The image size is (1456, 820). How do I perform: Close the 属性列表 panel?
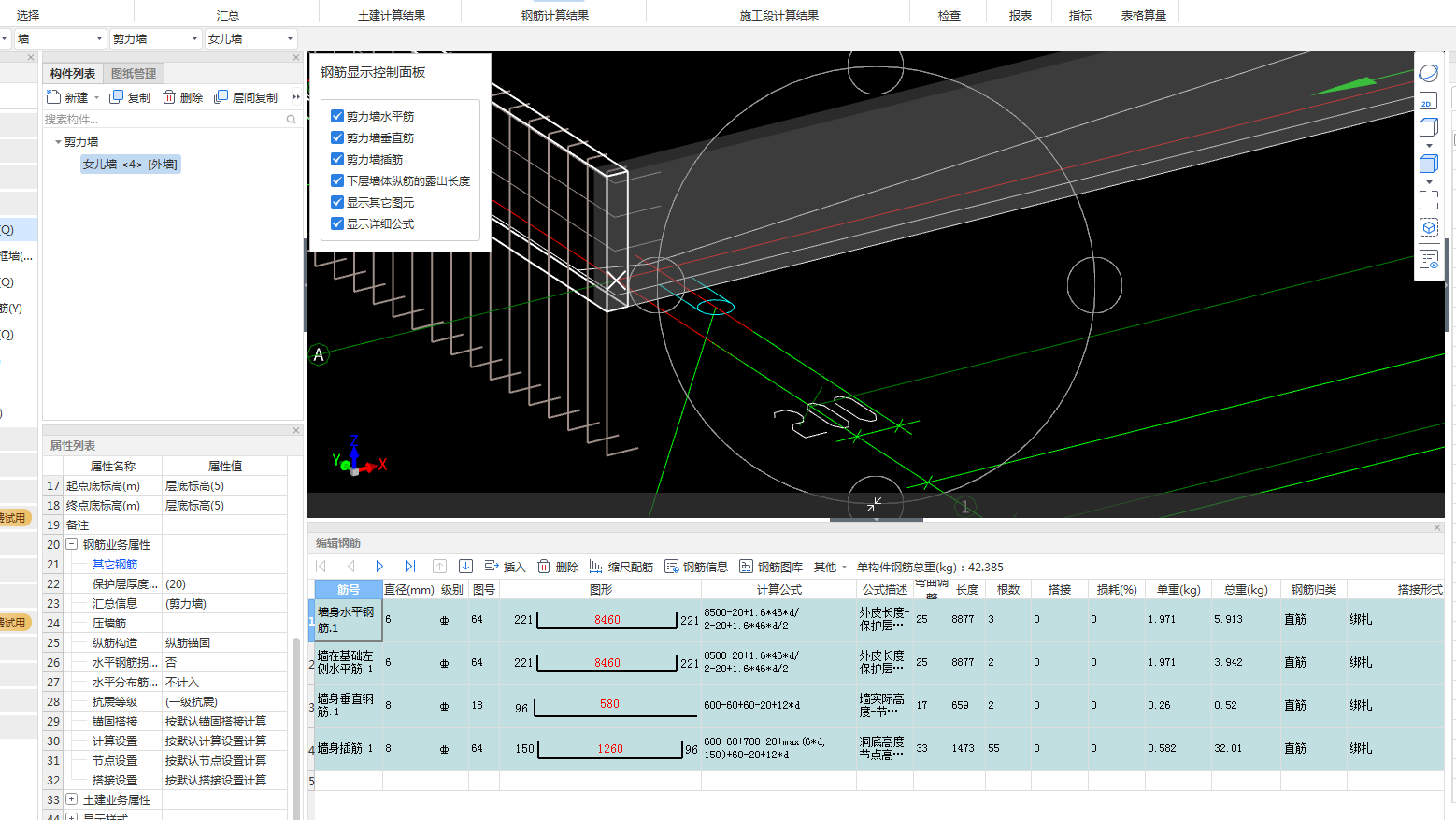coord(296,431)
